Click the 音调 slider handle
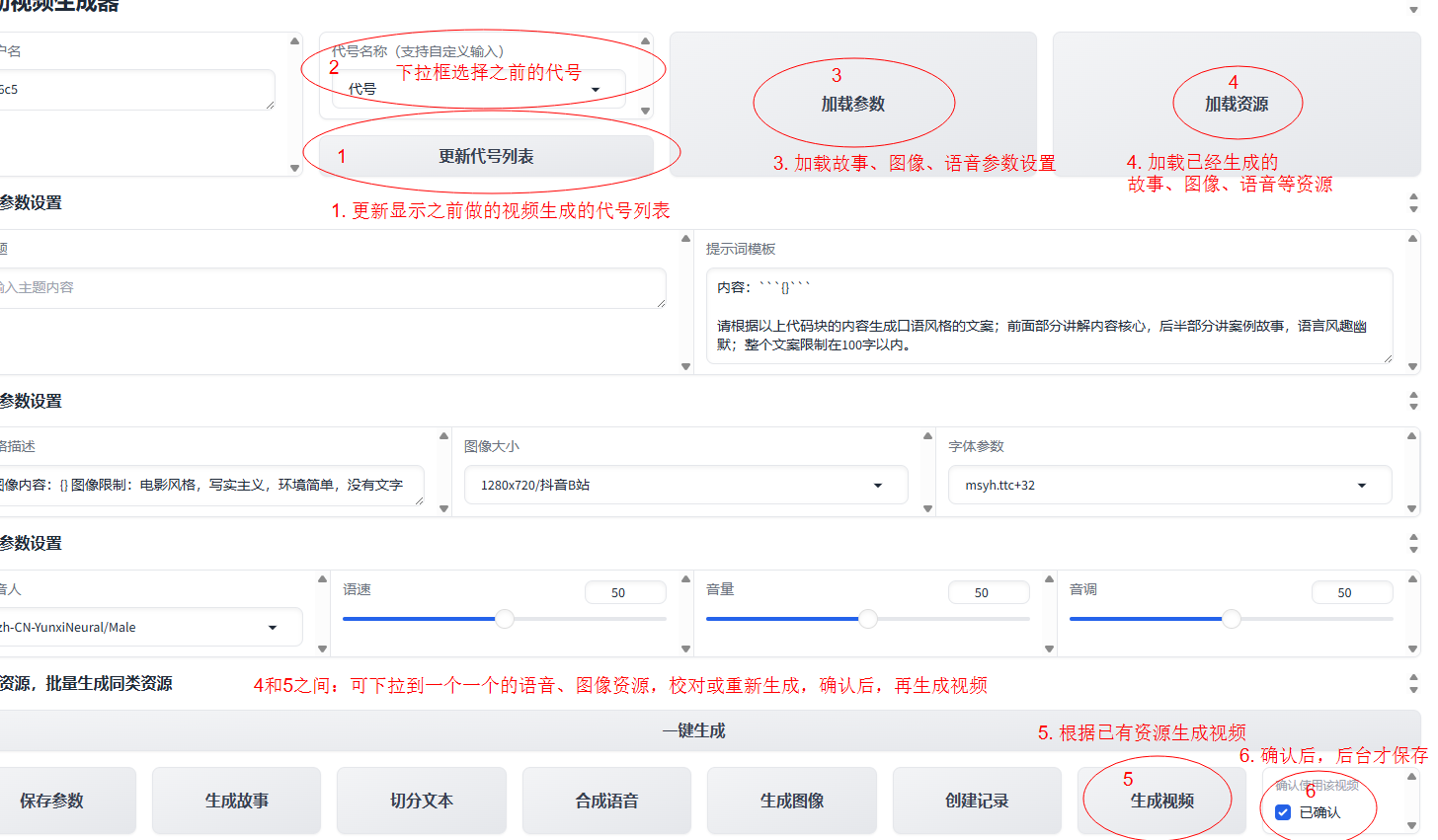 tap(1232, 619)
